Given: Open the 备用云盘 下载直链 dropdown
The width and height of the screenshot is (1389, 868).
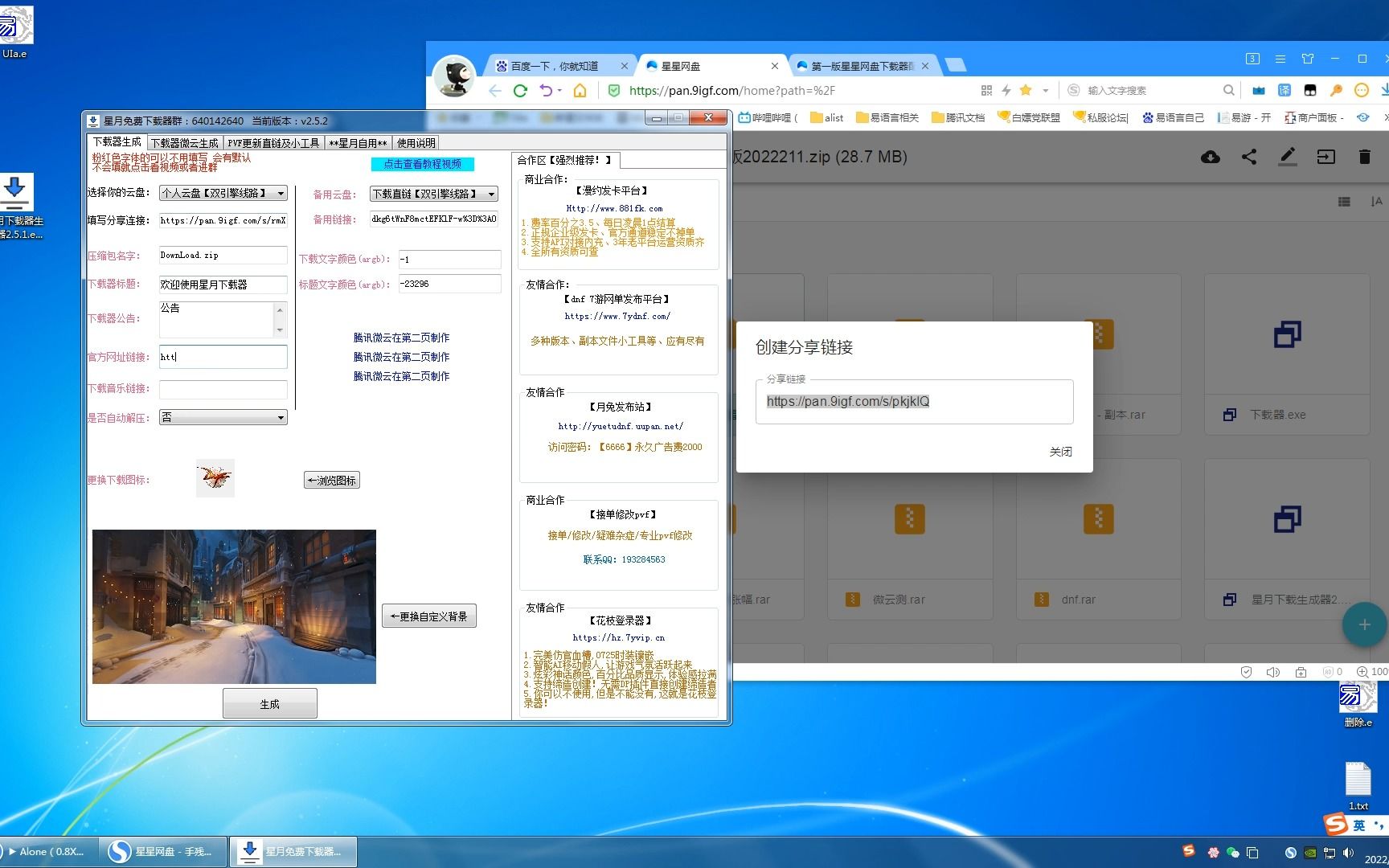Looking at the screenshot, I should tap(434, 194).
